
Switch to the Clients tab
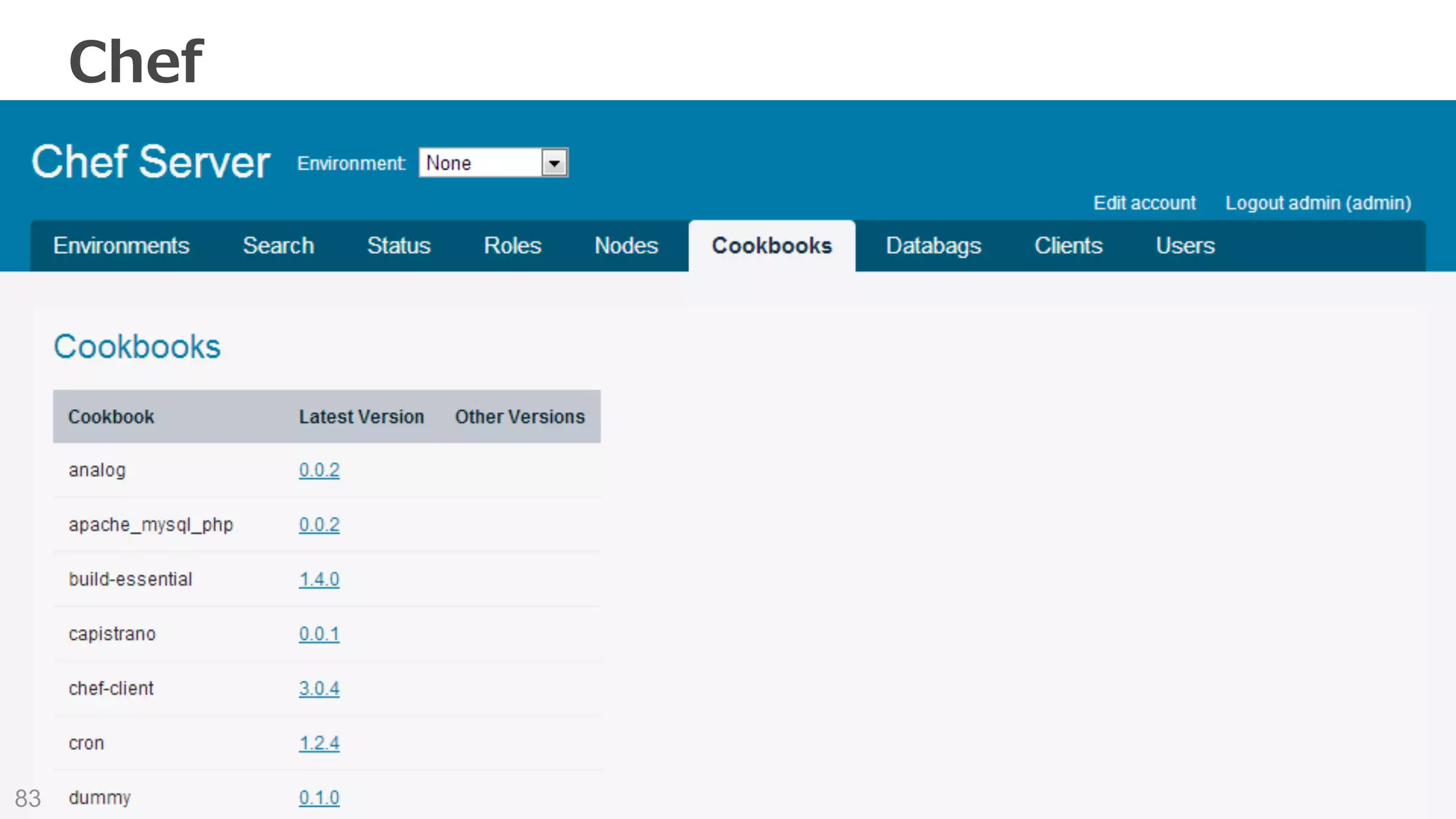(x=1069, y=246)
